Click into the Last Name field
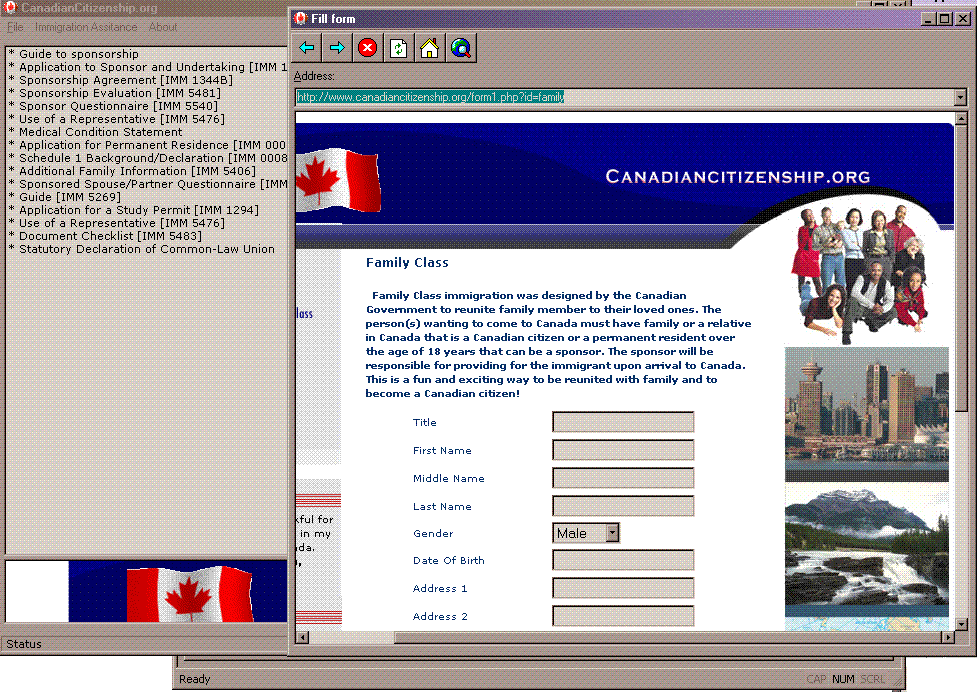Viewport: 977px width, 700px height. coord(623,506)
